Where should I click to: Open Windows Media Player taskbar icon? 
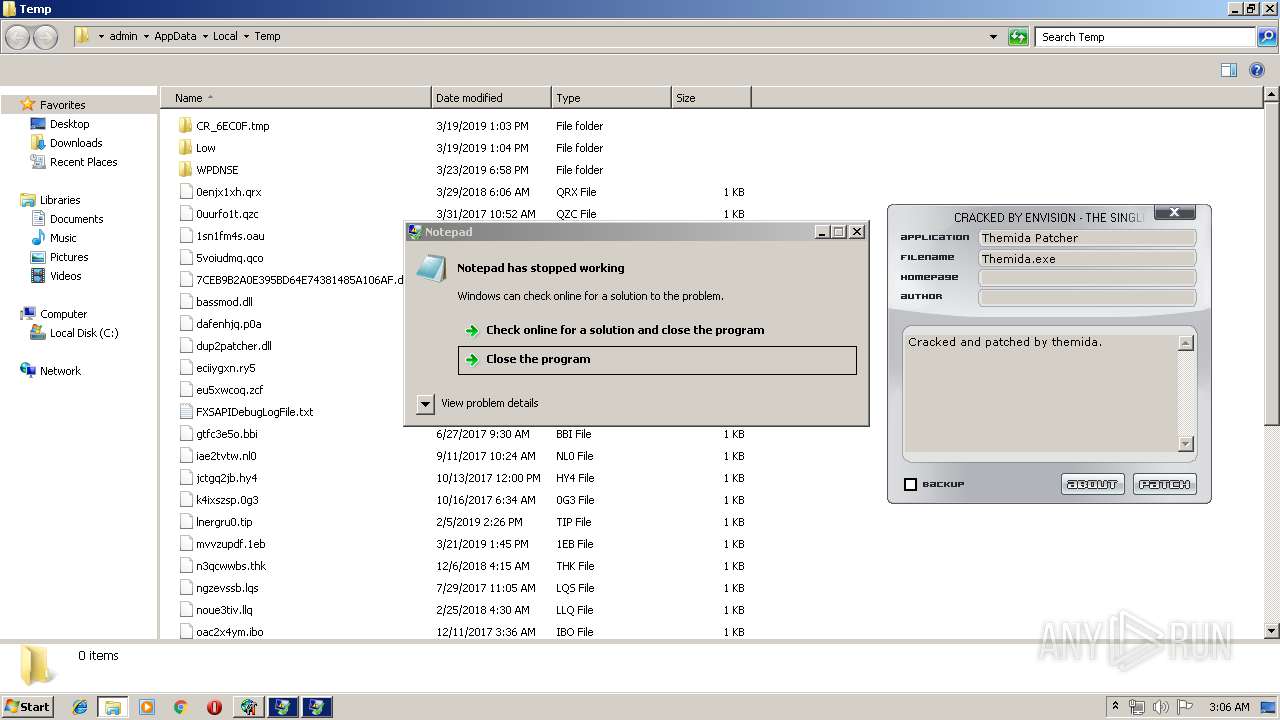tap(147, 707)
